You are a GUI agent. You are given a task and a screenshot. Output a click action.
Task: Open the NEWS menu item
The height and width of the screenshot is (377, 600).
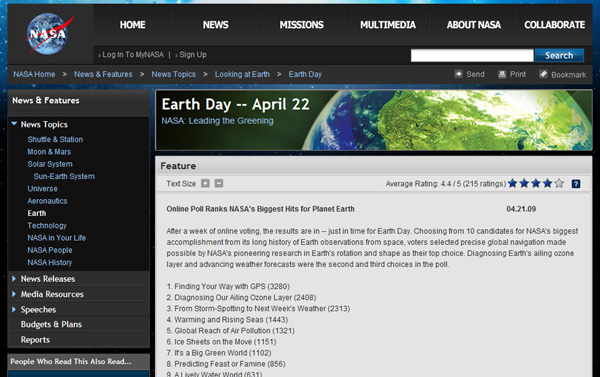click(x=215, y=25)
